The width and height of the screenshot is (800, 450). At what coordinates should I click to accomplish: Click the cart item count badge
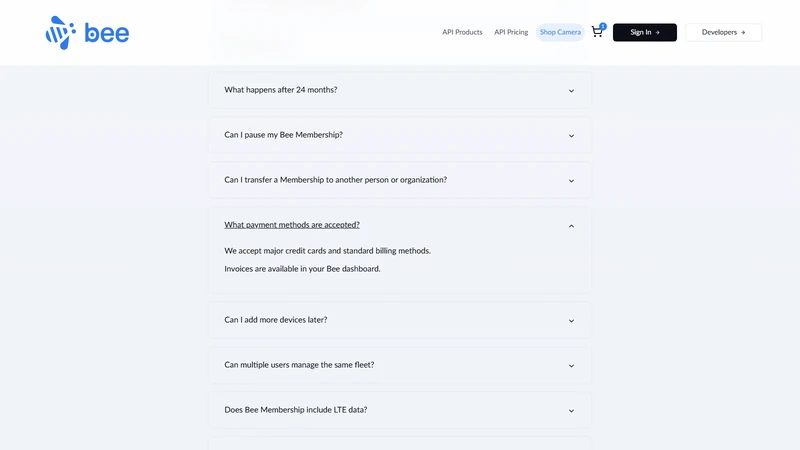coord(603,26)
